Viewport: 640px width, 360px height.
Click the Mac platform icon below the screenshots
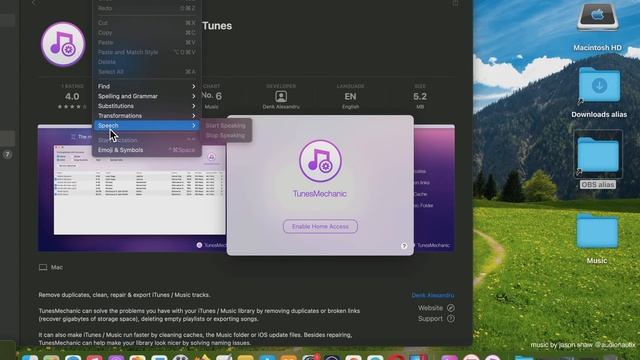43,267
